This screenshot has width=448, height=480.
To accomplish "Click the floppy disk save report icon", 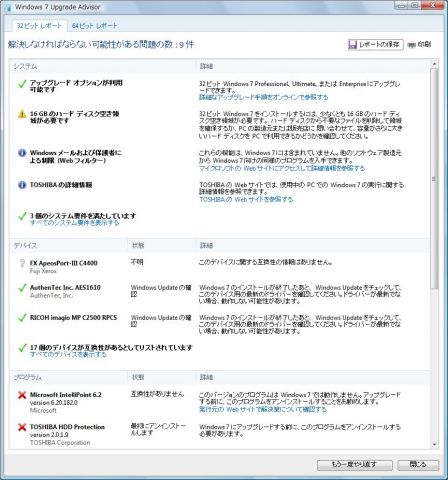I will pyautogui.click(x=353, y=44).
